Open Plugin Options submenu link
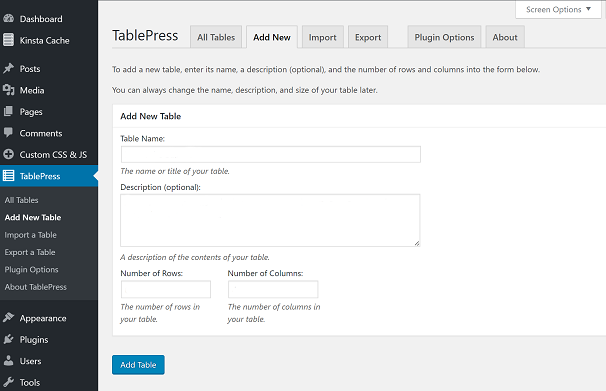The width and height of the screenshot is (606, 391). [31, 270]
